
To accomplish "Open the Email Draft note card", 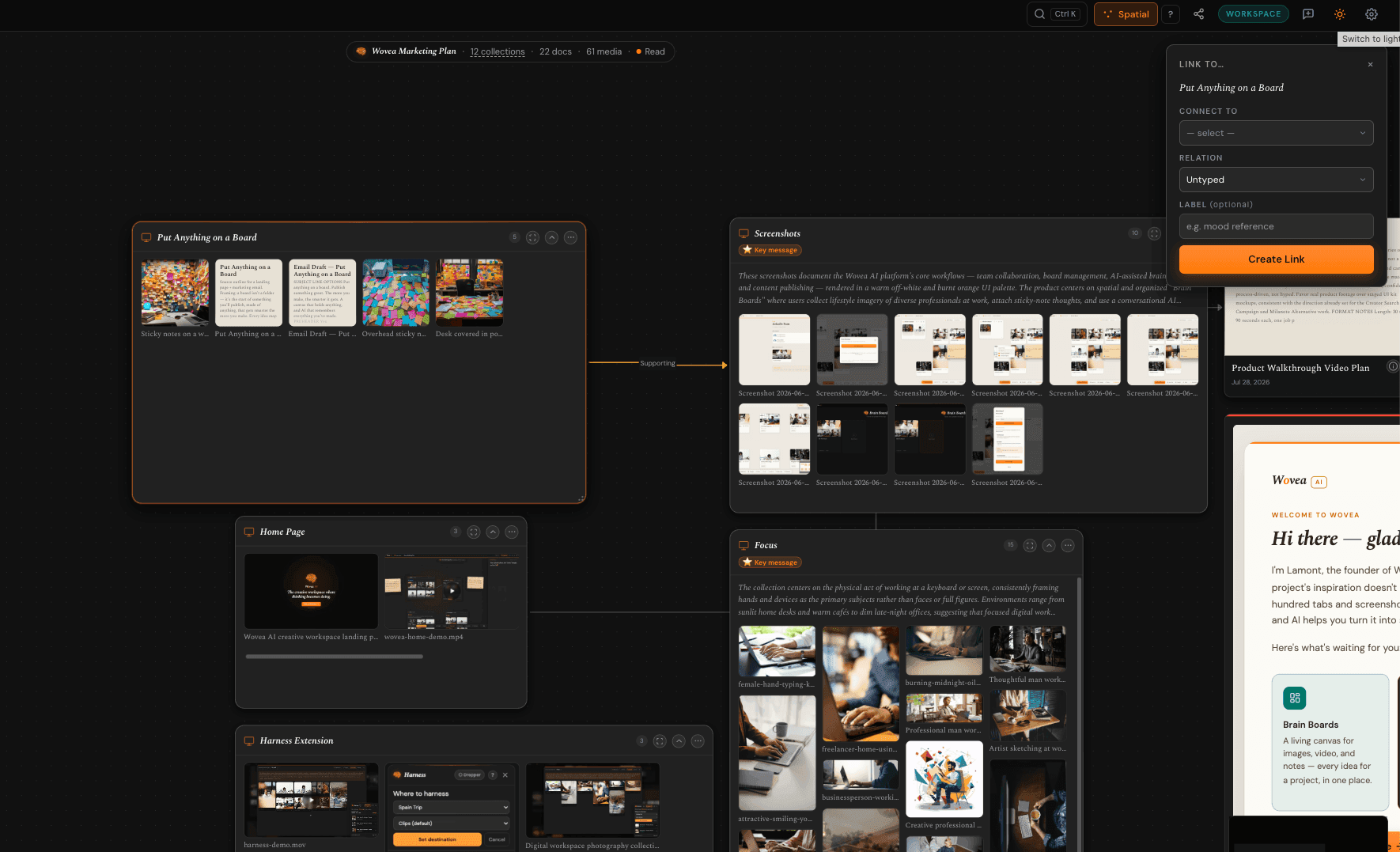I will pyautogui.click(x=322, y=293).
